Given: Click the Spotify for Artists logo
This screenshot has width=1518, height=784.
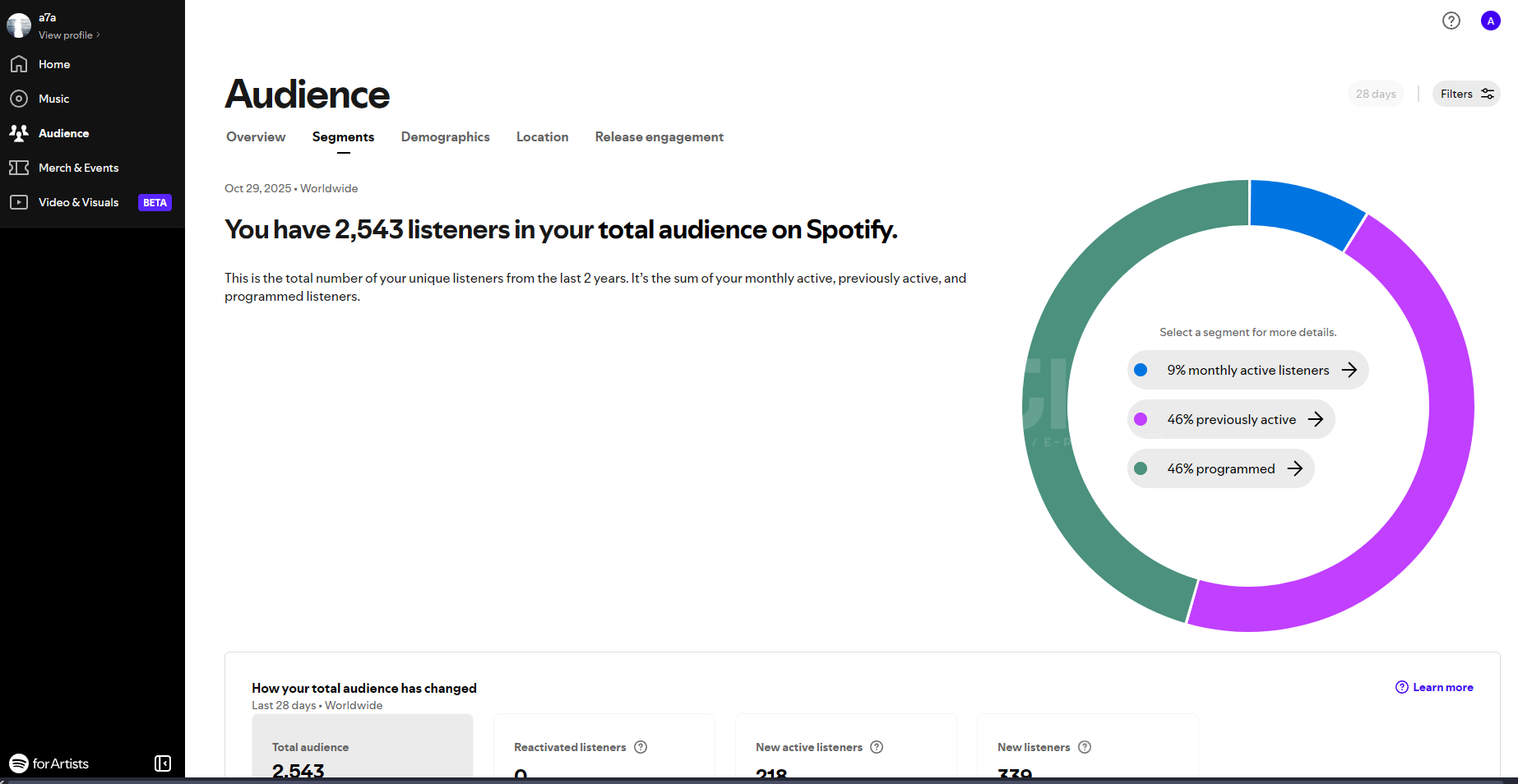Looking at the screenshot, I should click(x=49, y=763).
